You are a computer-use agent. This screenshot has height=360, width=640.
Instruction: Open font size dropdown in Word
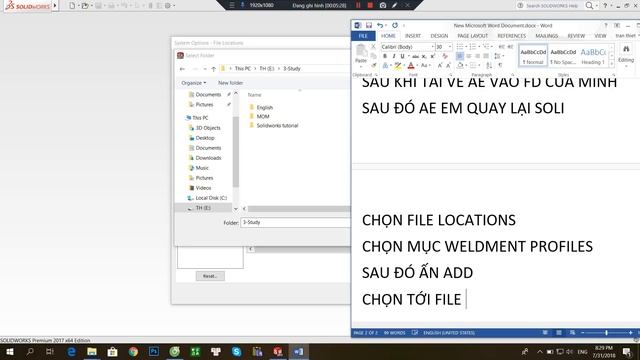click(450, 47)
